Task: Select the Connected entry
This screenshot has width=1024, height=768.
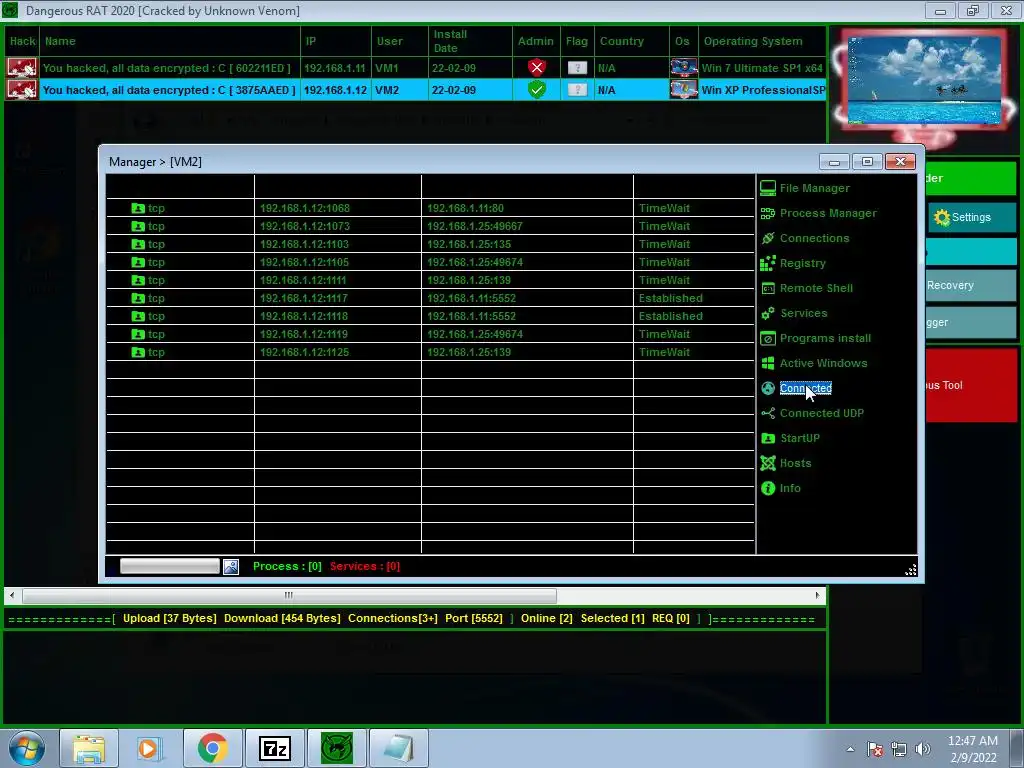Action: [805, 388]
